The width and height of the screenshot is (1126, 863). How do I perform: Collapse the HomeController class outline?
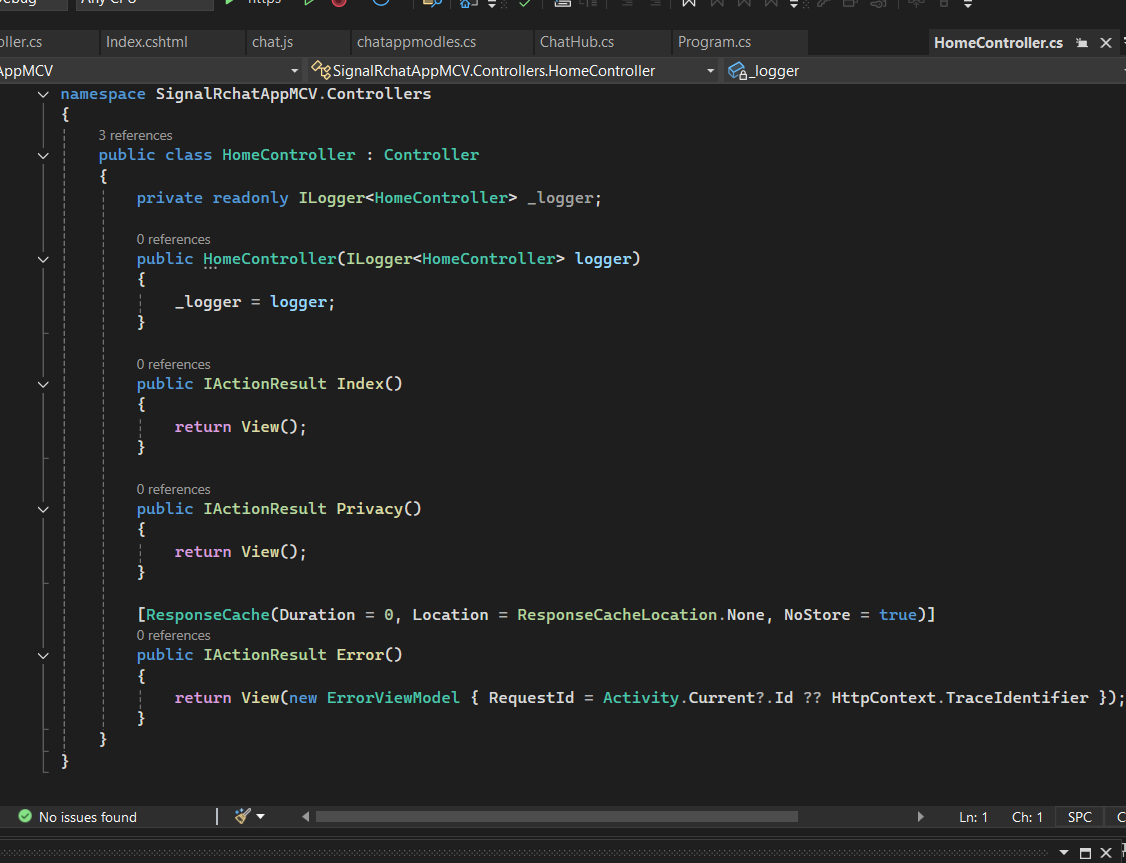pyautogui.click(x=43, y=155)
